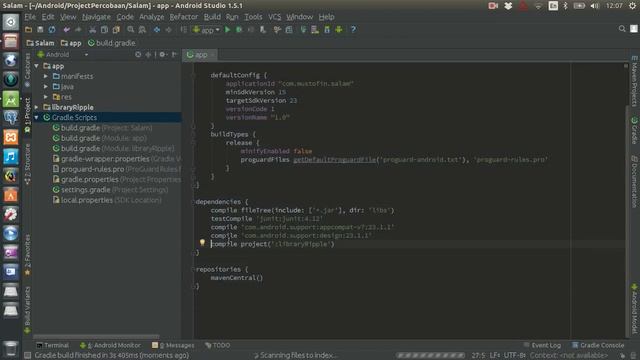
Task: Open the Refactor menu
Action: (x=184, y=17)
